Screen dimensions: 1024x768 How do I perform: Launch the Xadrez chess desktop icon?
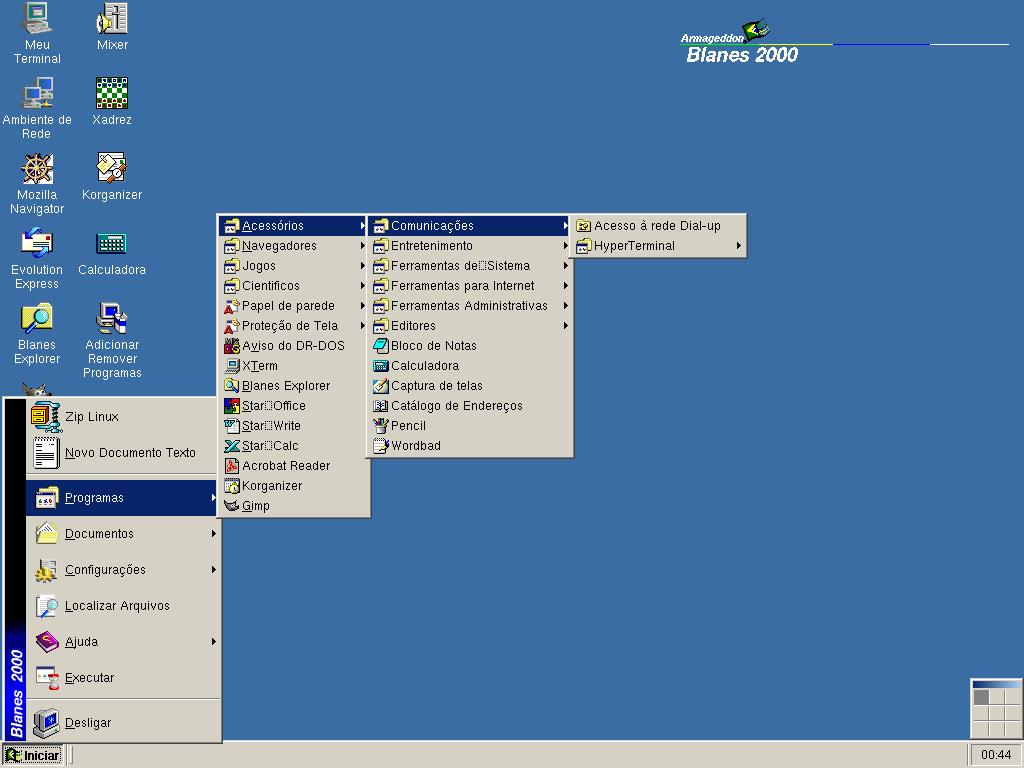(112, 101)
